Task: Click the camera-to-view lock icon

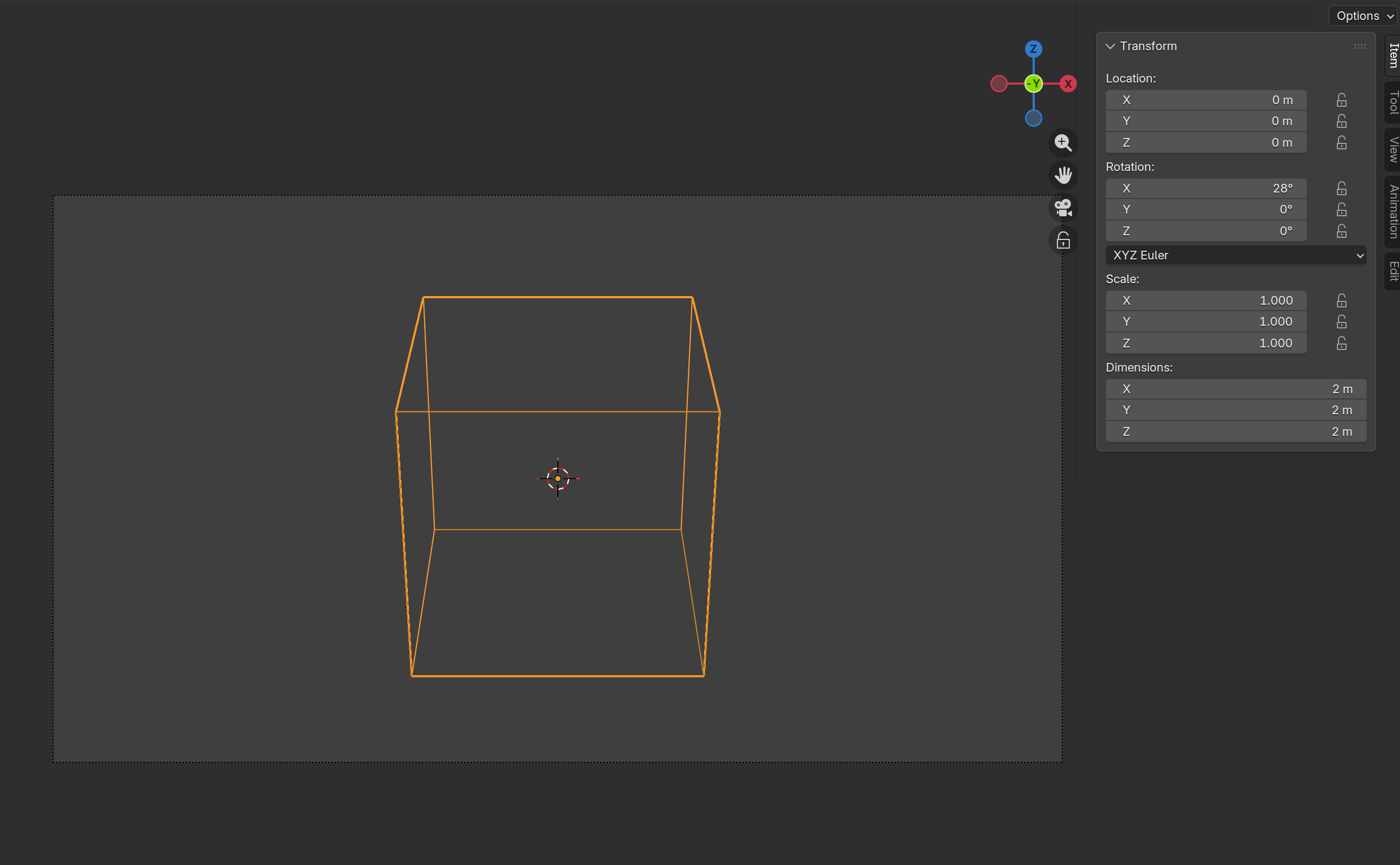Action: point(1063,241)
